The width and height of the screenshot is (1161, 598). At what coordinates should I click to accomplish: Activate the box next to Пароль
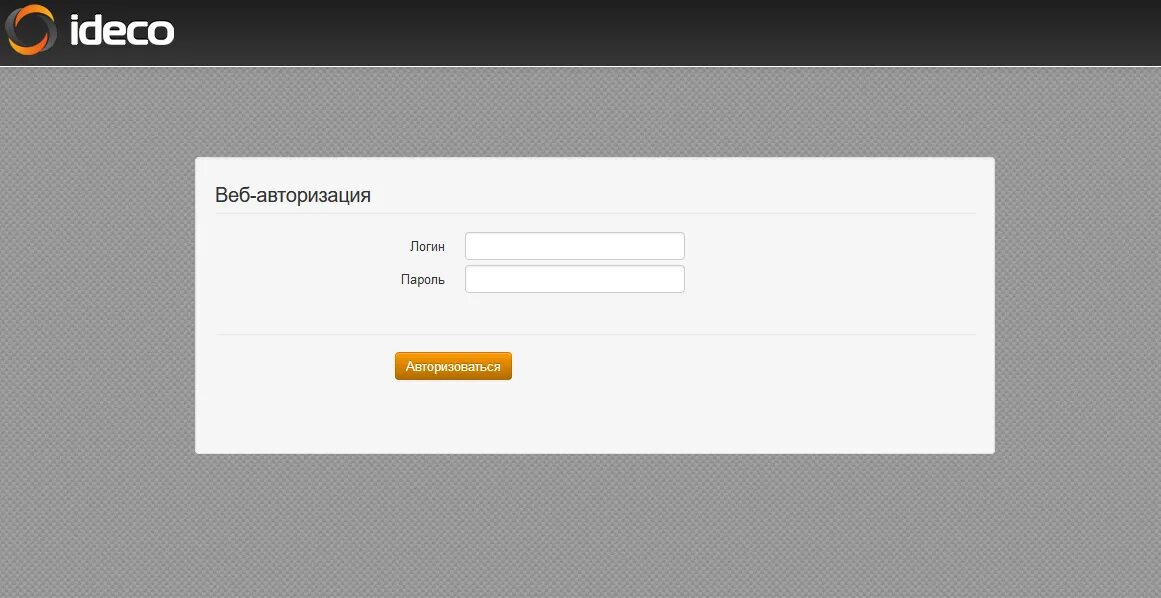tap(575, 279)
